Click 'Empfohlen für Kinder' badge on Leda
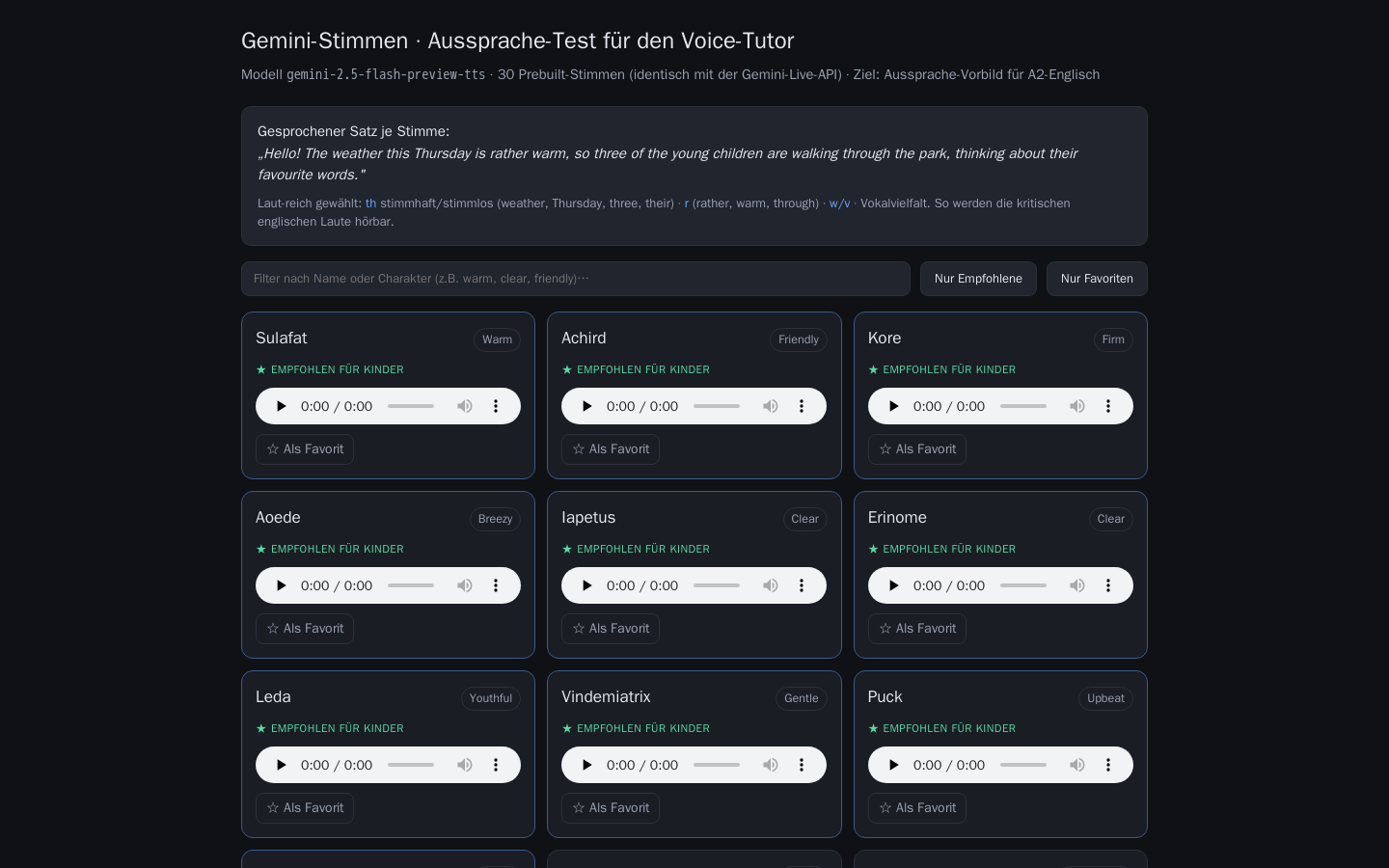The width and height of the screenshot is (1389, 868). (330, 728)
